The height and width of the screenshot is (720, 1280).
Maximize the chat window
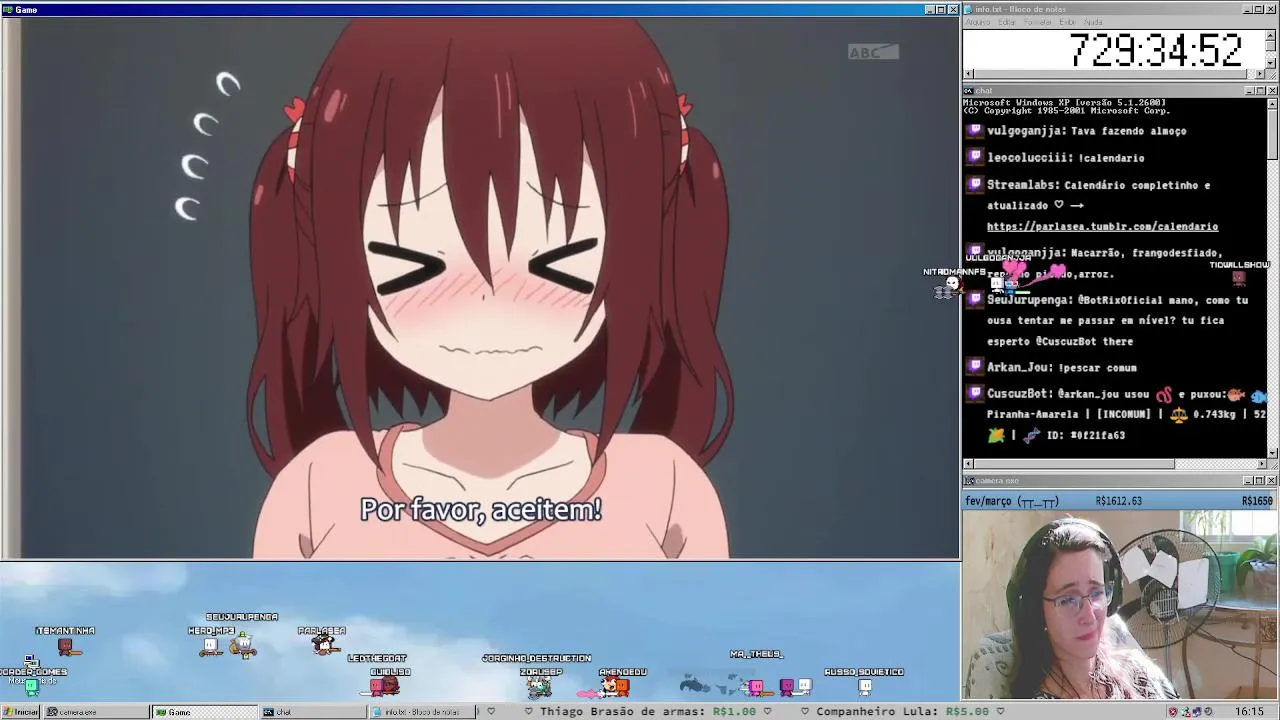click(x=1260, y=91)
